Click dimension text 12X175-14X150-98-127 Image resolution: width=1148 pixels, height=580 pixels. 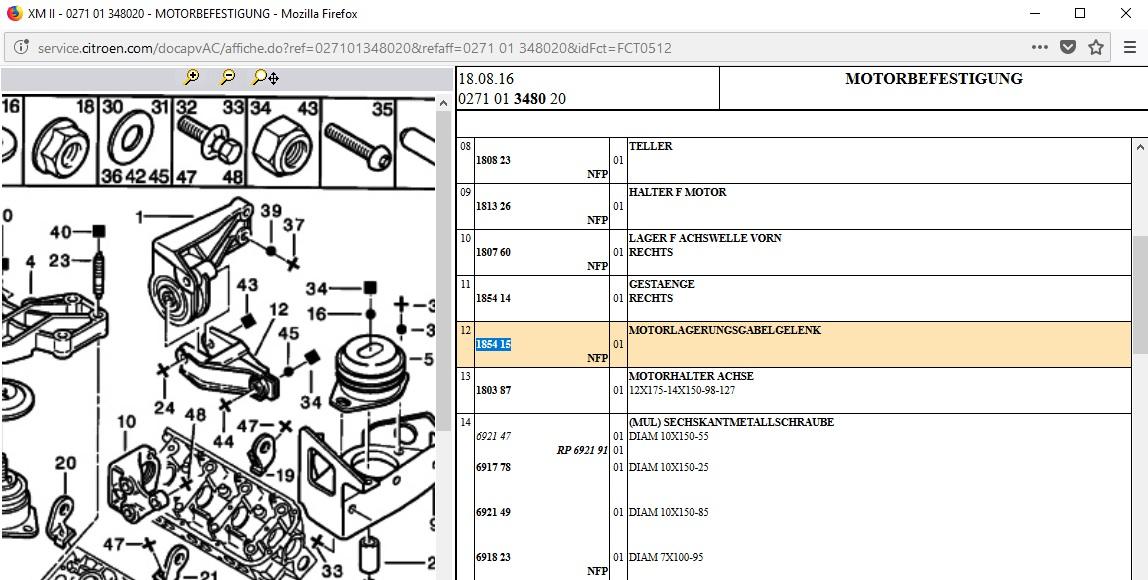[682, 390]
